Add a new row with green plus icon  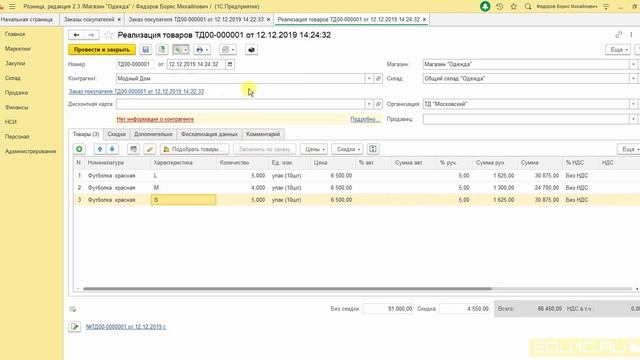[x=79, y=149]
